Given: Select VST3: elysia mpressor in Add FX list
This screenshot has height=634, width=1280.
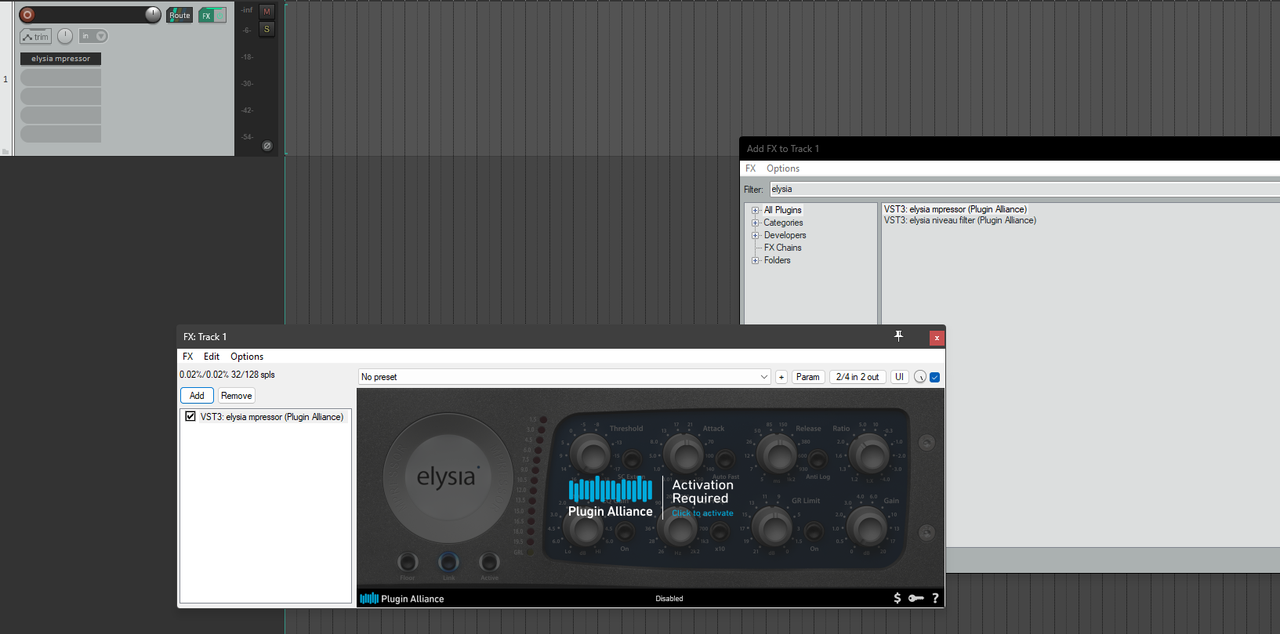Looking at the screenshot, I should (955, 209).
